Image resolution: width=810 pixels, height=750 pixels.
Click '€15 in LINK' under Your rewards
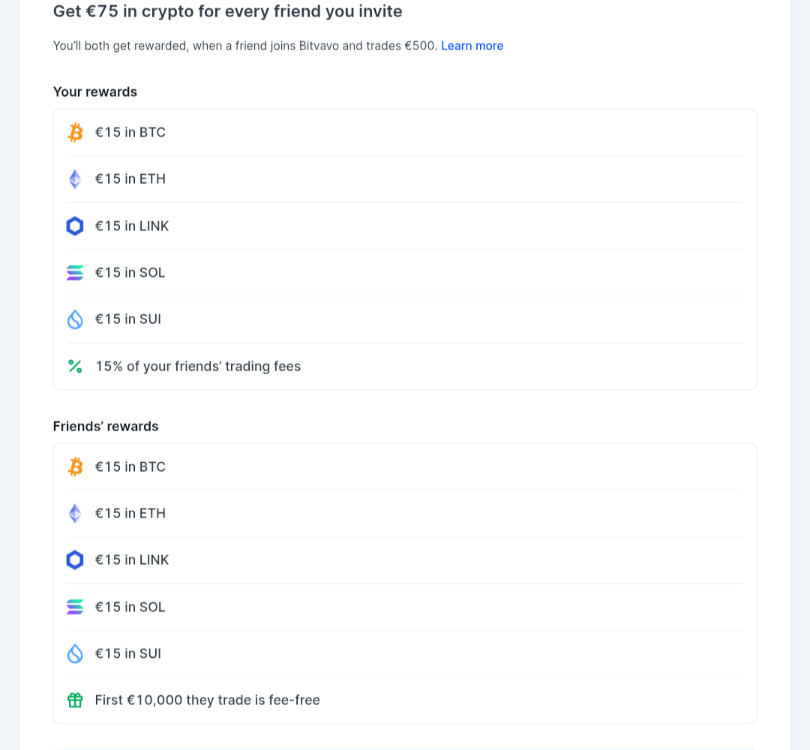(x=132, y=226)
